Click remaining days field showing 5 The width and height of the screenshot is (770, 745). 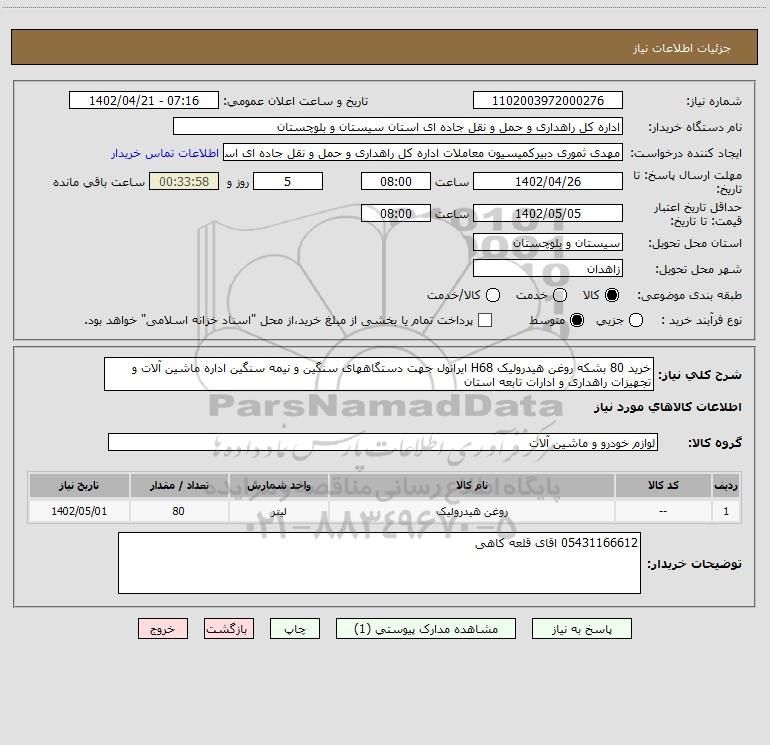pyautogui.click(x=288, y=181)
